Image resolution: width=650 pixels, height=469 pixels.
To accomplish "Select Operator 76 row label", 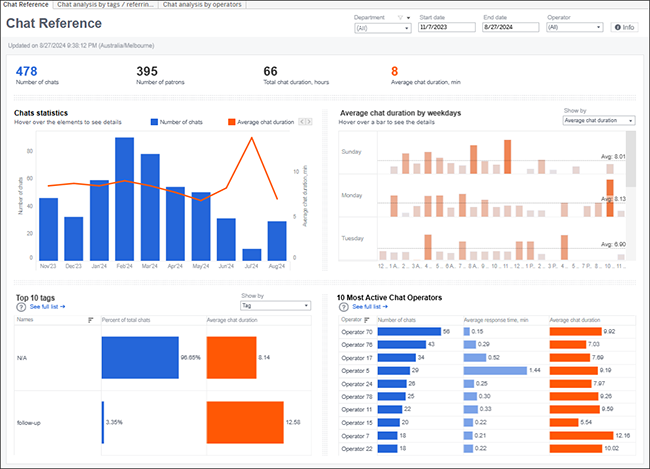I will point(357,345).
